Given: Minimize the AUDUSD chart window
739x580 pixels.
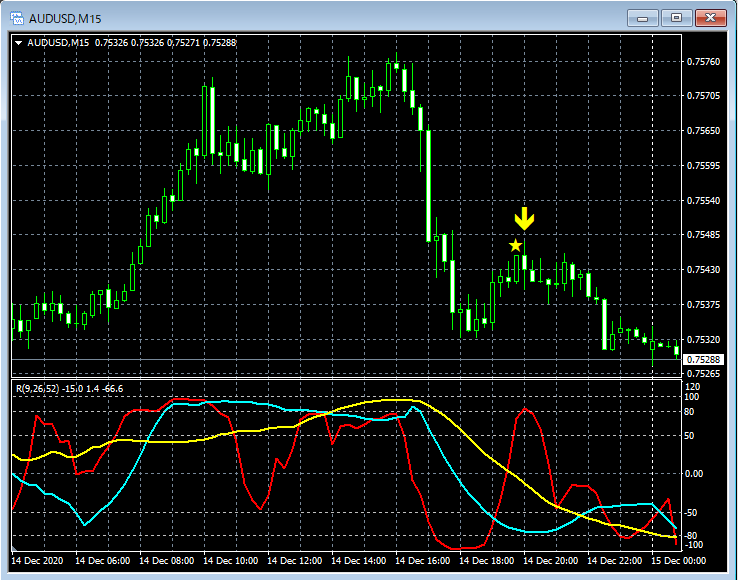Looking at the screenshot, I should (642, 17).
